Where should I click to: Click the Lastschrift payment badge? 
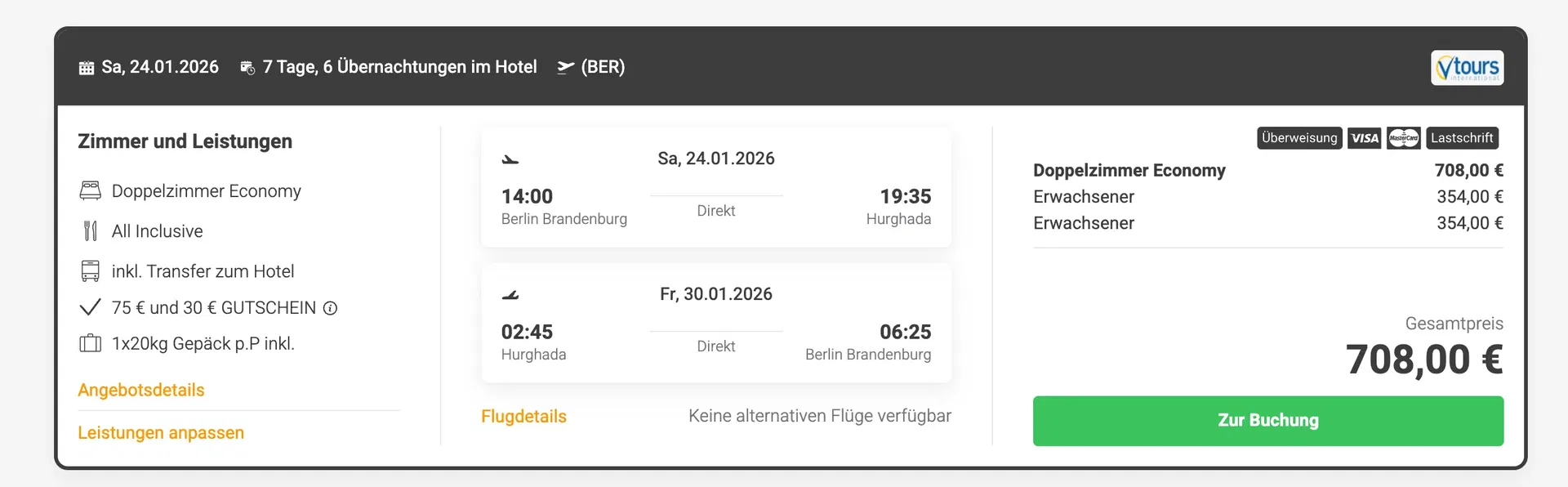pyautogui.click(x=1462, y=138)
